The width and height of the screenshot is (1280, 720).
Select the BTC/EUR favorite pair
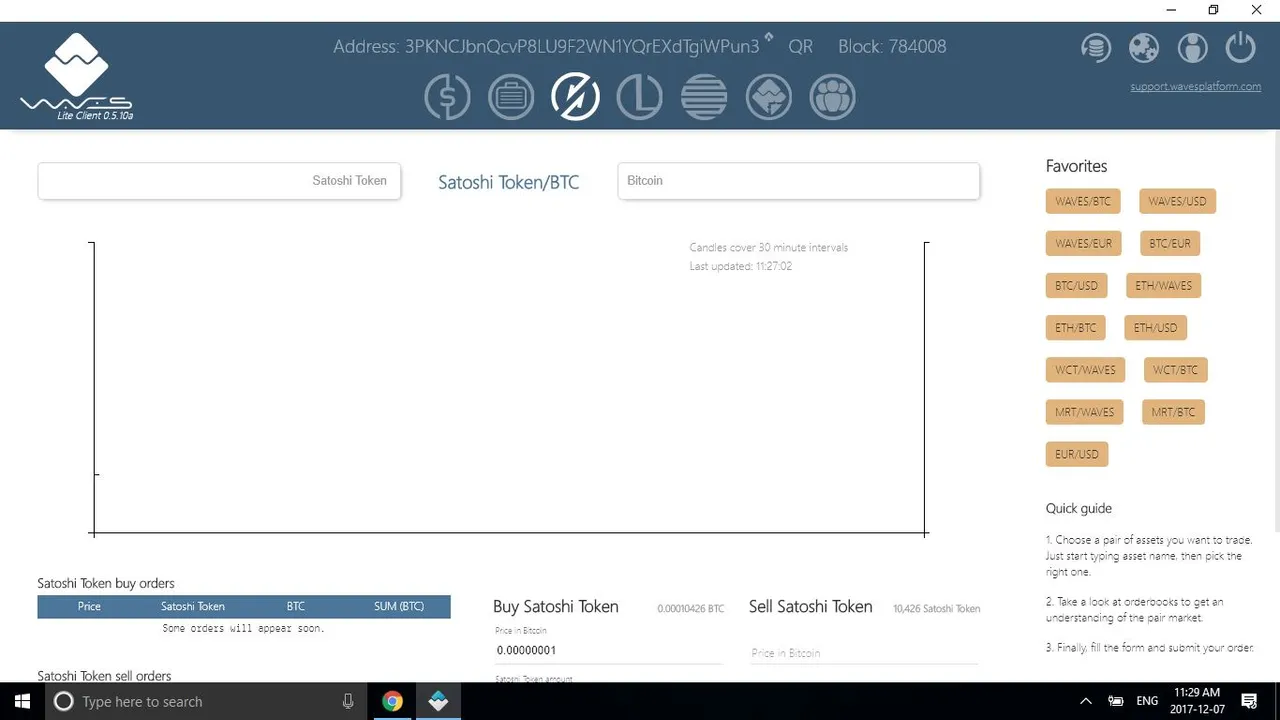pos(1170,243)
